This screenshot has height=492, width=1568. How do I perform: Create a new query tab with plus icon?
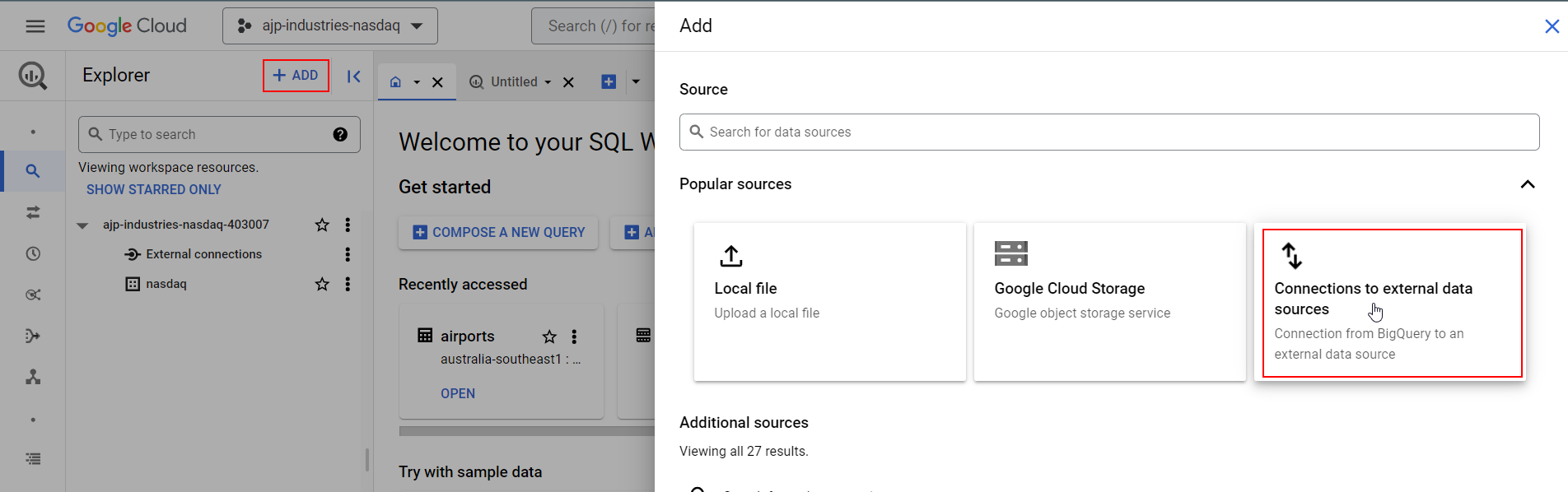tap(609, 81)
